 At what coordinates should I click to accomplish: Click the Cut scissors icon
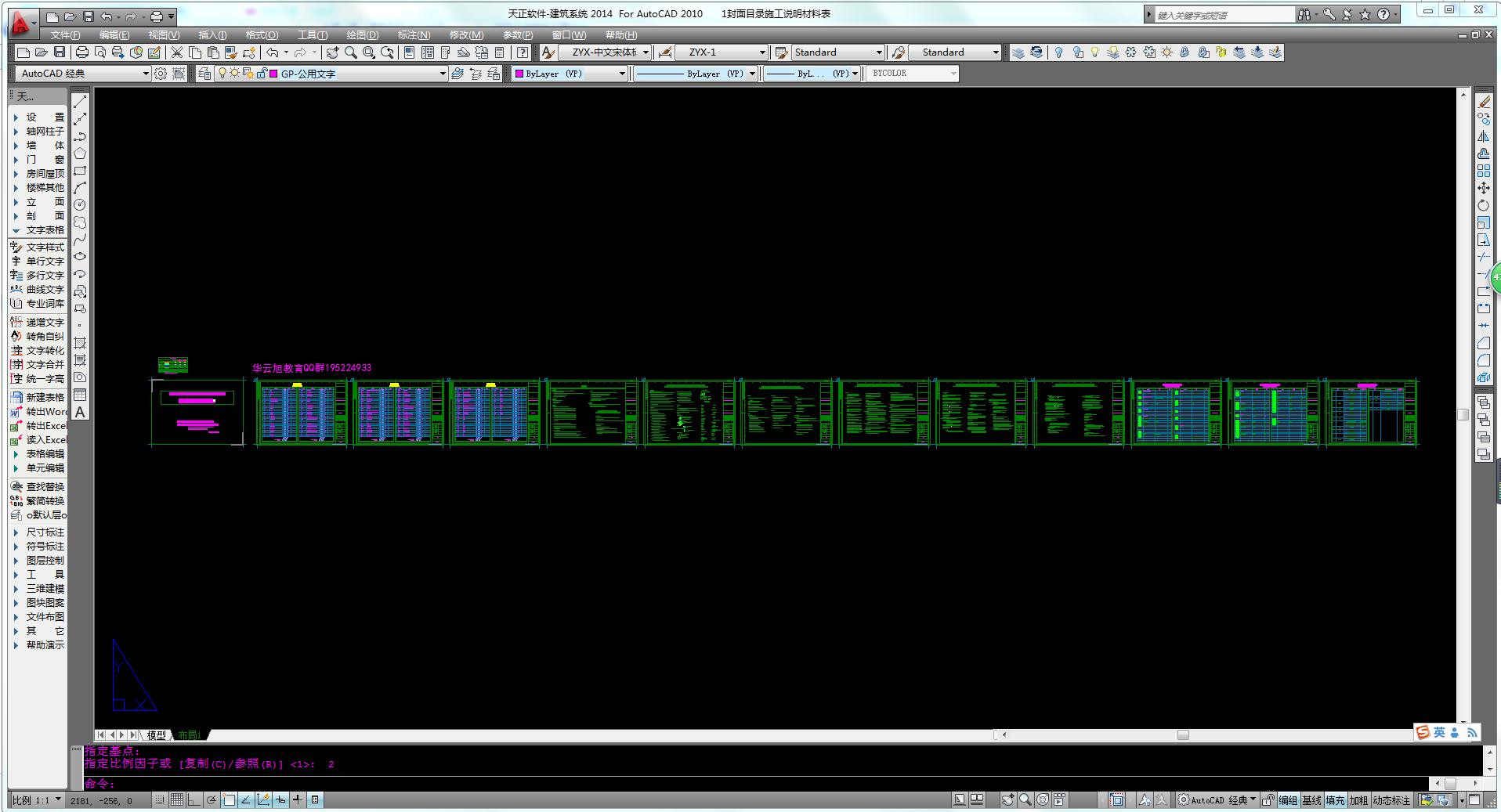(x=177, y=52)
